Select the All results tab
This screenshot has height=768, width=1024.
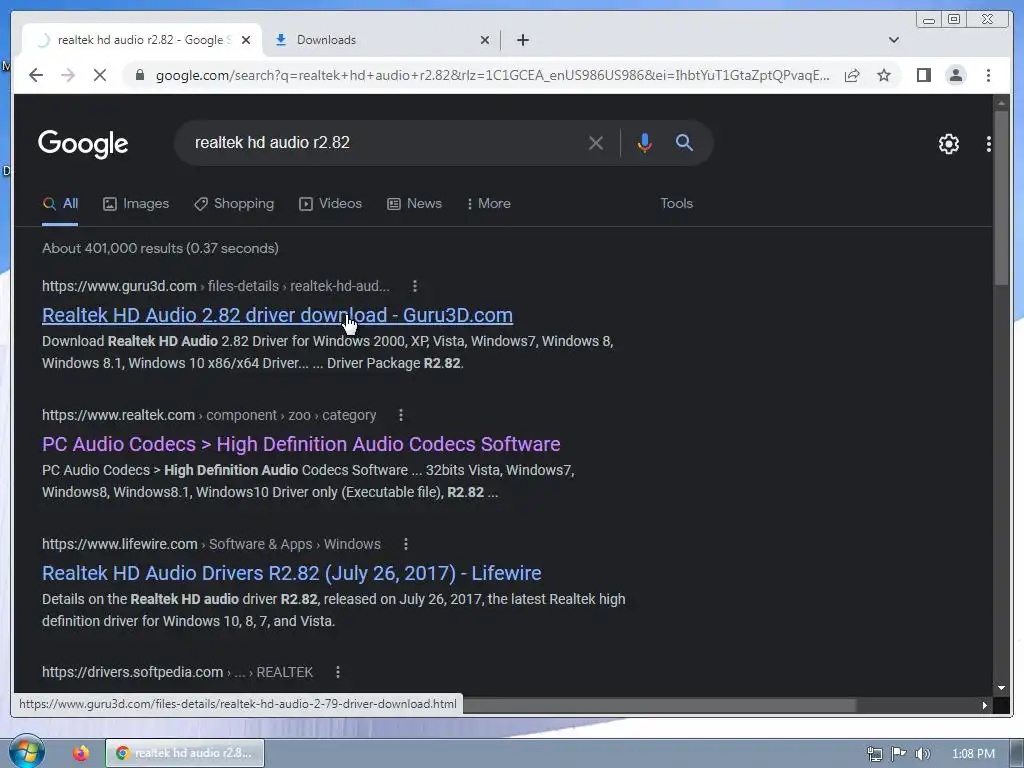coord(60,204)
